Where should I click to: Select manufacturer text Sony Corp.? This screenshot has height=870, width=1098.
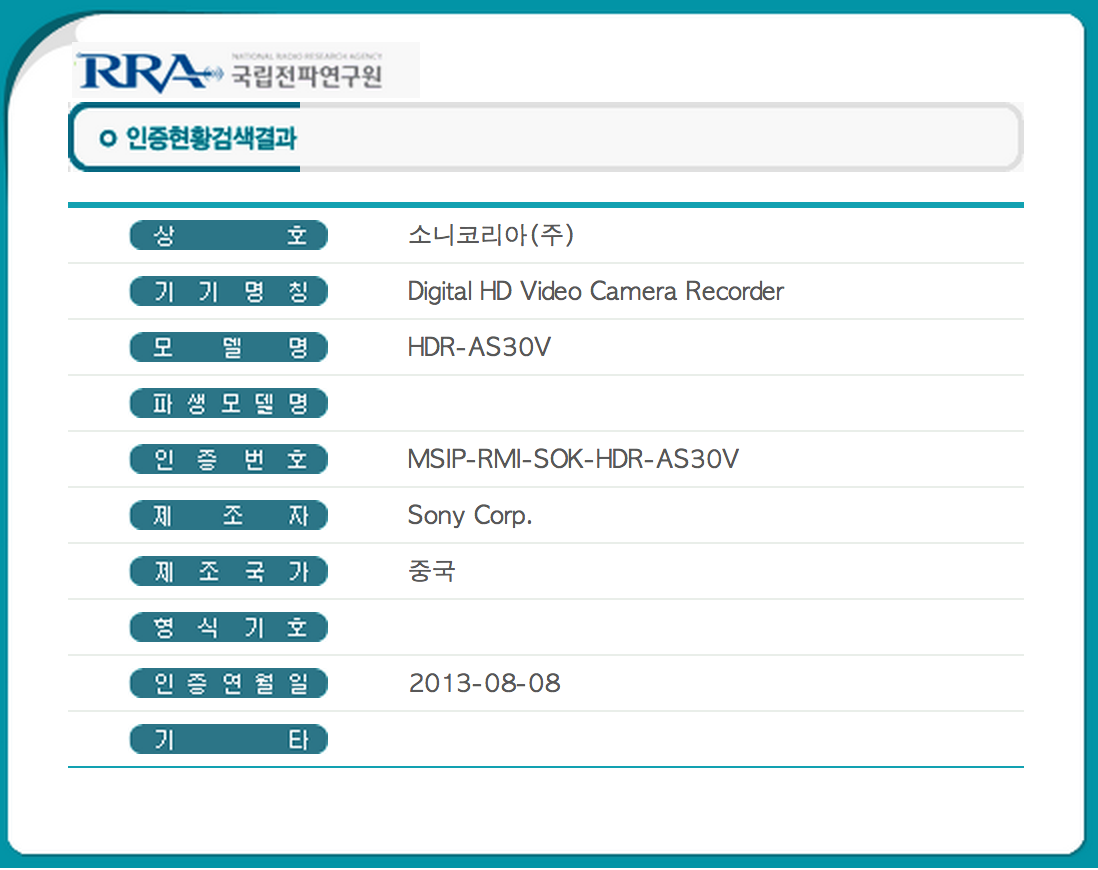[x=470, y=516]
